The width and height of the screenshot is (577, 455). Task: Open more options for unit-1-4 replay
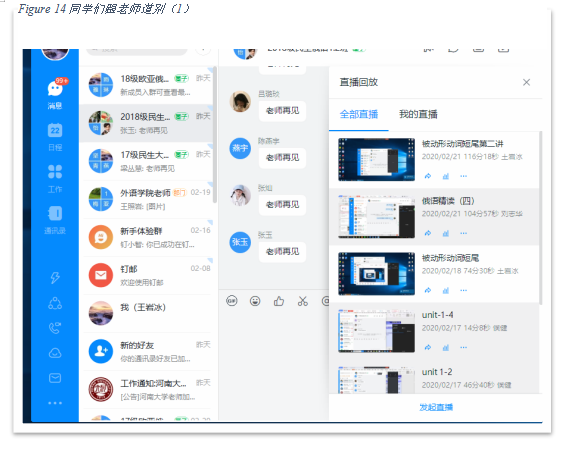pos(464,347)
